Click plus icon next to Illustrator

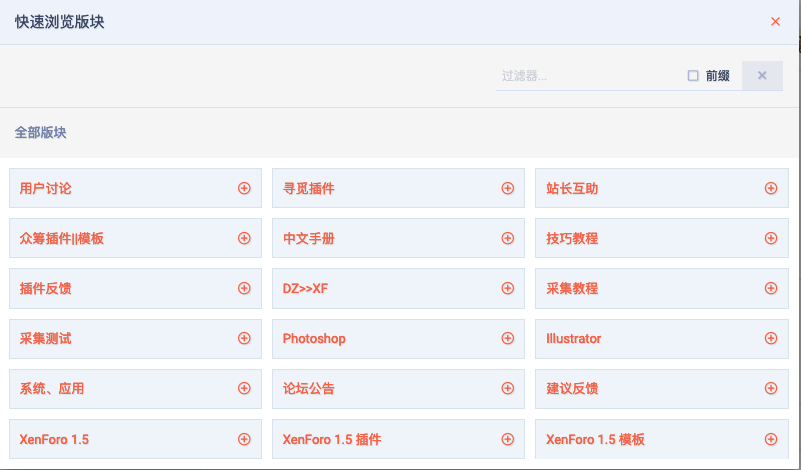pyautogui.click(x=771, y=338)
